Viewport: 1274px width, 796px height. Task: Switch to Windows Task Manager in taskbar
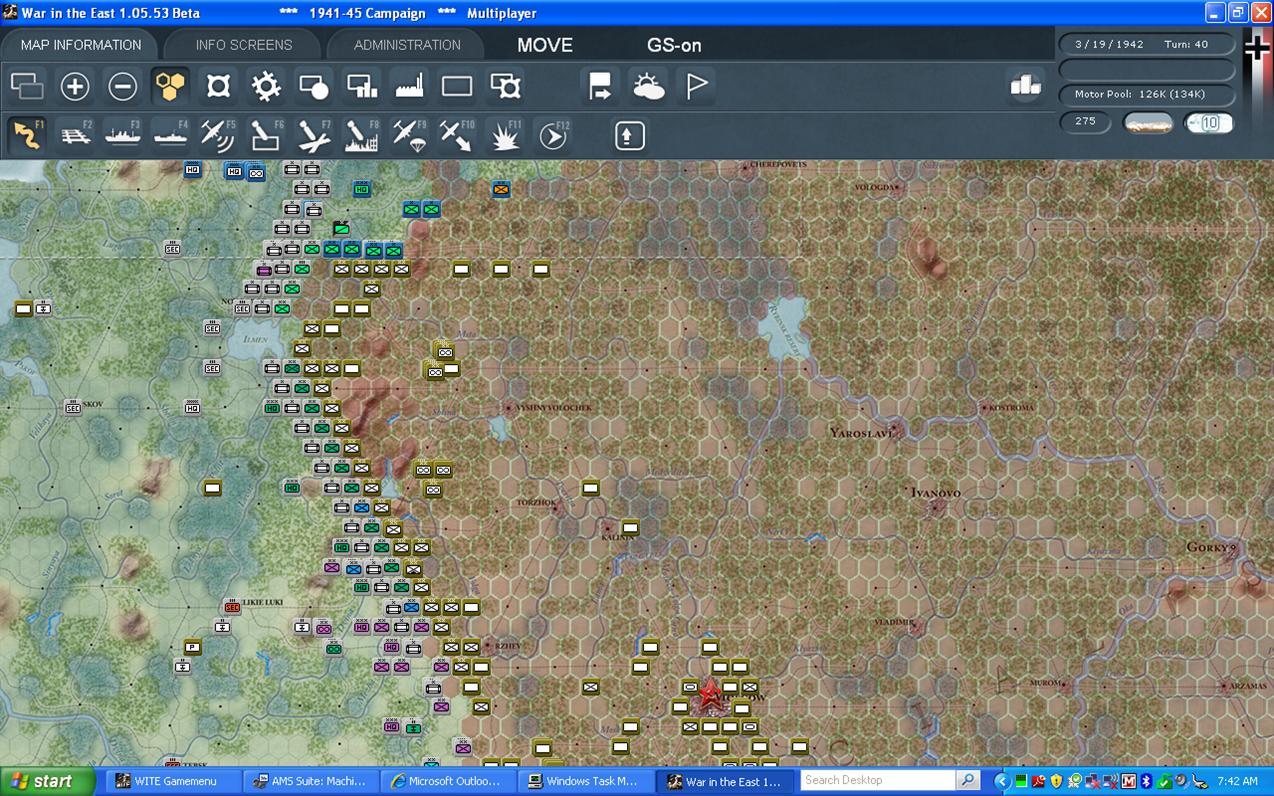tap(590, 781)
